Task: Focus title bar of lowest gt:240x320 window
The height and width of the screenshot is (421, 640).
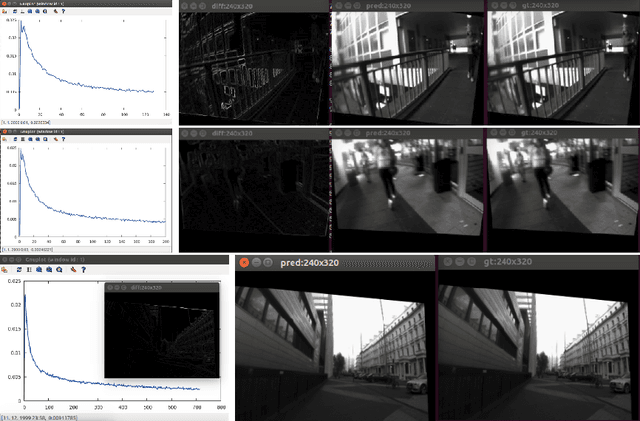Action: coord(538,262)
